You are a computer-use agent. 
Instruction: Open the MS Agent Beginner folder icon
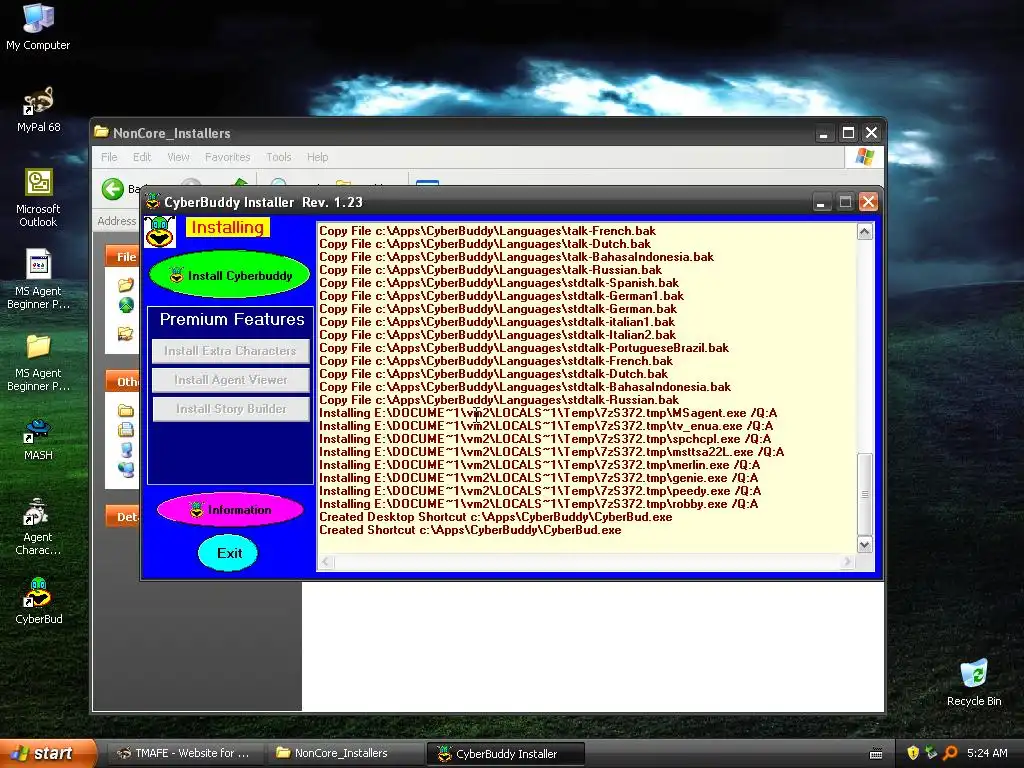pos(38,362)
